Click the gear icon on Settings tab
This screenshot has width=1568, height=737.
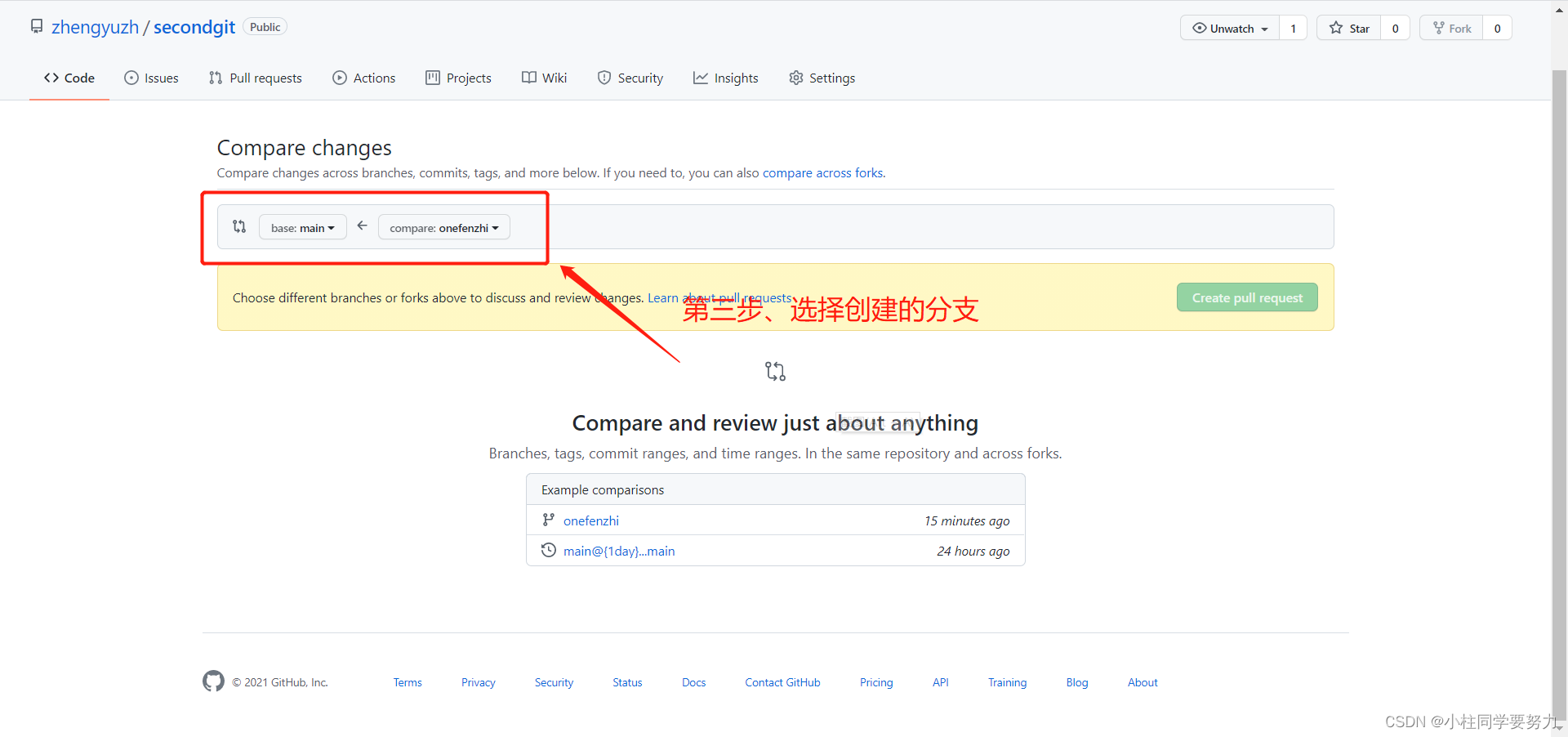pyautogui.click(x=795, y=78)
